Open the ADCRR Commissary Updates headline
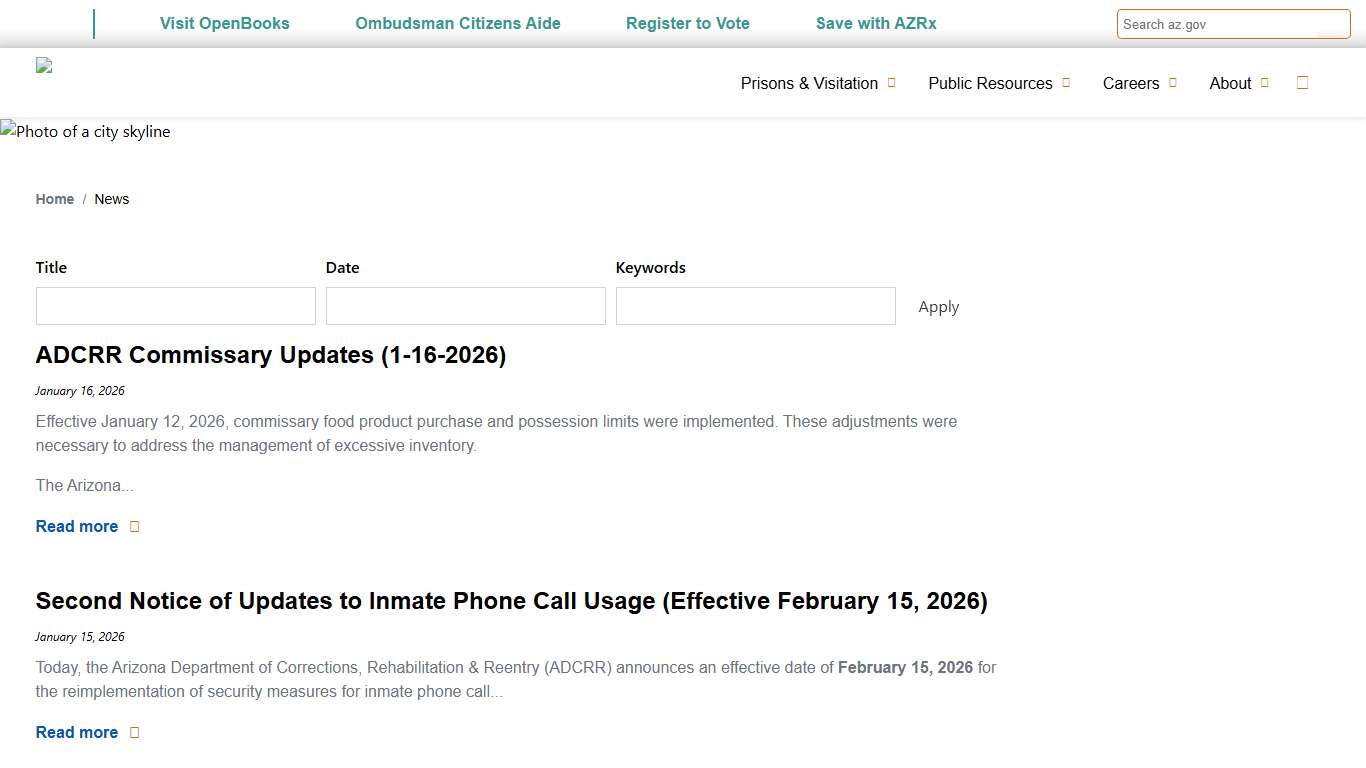The width and height of the screenshot is (1366, 768). [x=271, y=355]
